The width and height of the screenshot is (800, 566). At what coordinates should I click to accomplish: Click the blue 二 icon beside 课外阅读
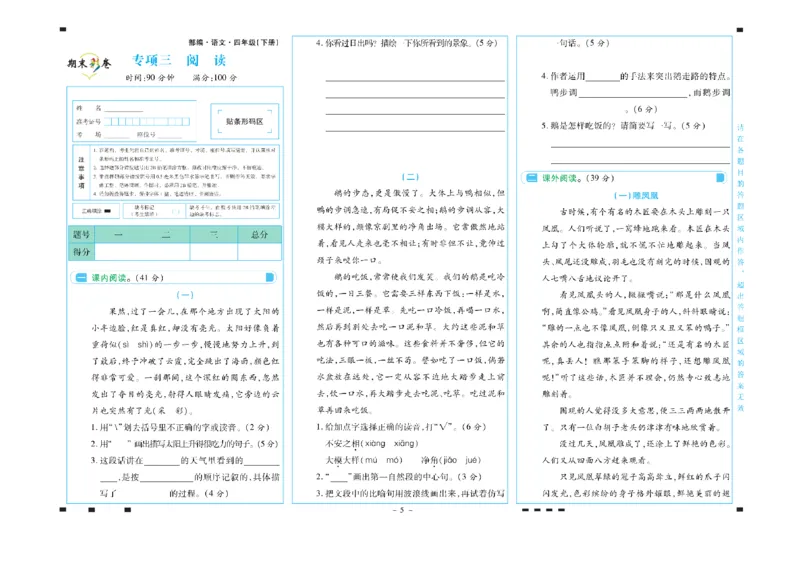[x=532, y=178]
